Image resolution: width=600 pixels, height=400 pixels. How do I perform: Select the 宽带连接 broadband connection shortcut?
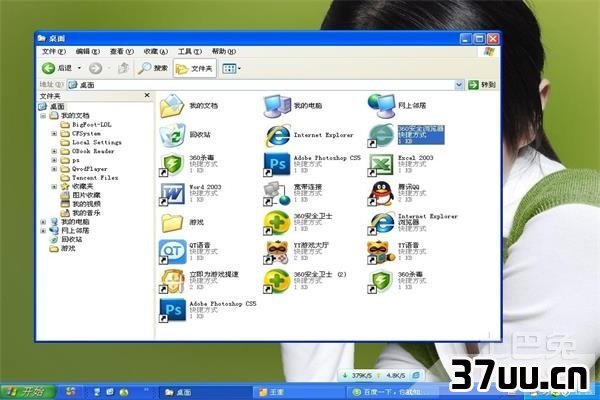(x=277, y=194)
